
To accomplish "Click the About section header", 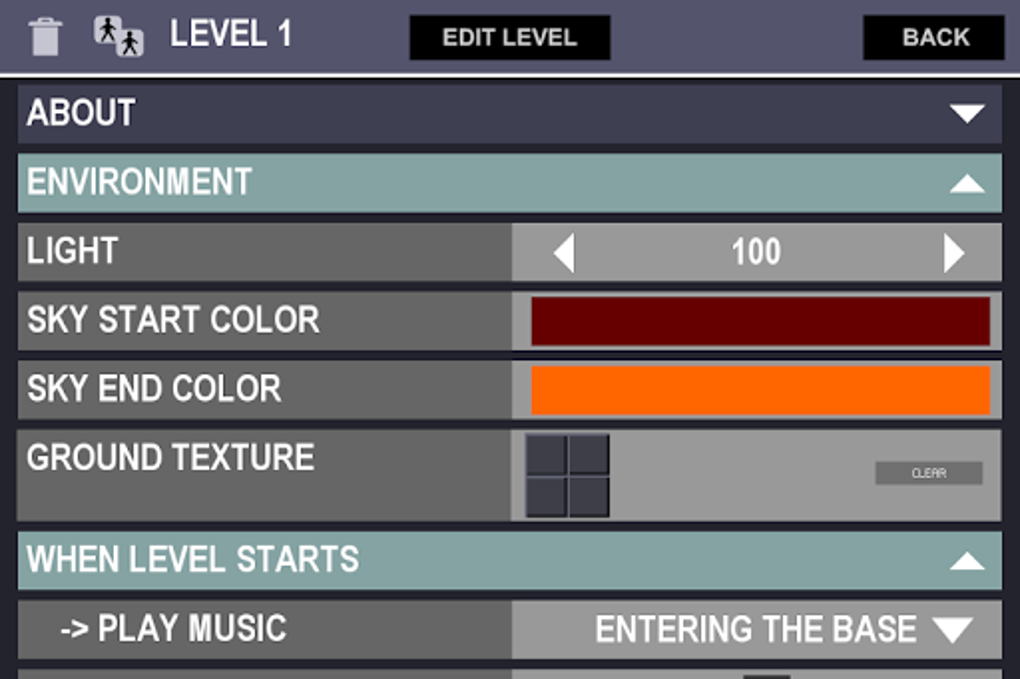I will tap(400, 114).
